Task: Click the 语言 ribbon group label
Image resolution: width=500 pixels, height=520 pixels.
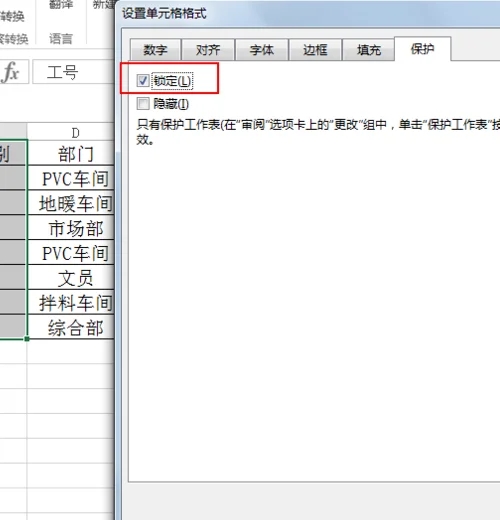Action: click(61, 39)
